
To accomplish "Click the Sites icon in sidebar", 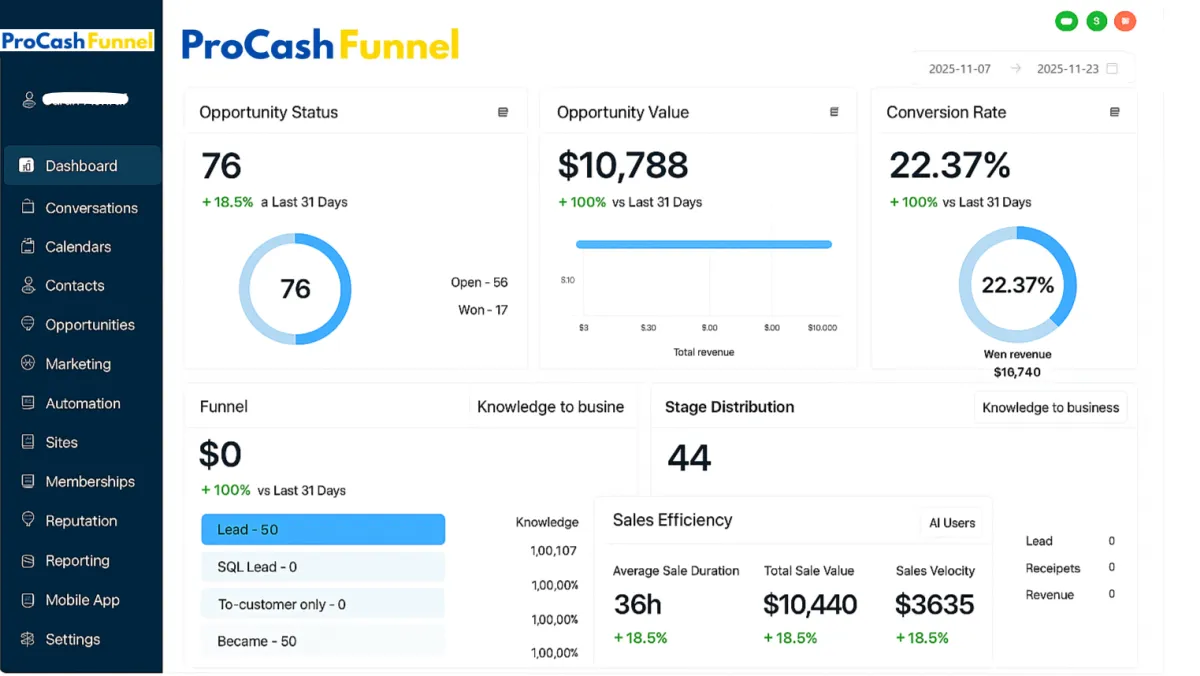I will 27,442.
